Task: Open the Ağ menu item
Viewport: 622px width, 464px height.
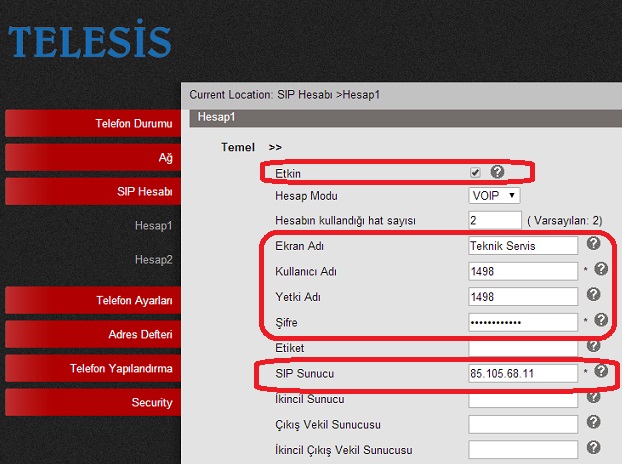Action: pyautogui.click(x=91, y=158)
